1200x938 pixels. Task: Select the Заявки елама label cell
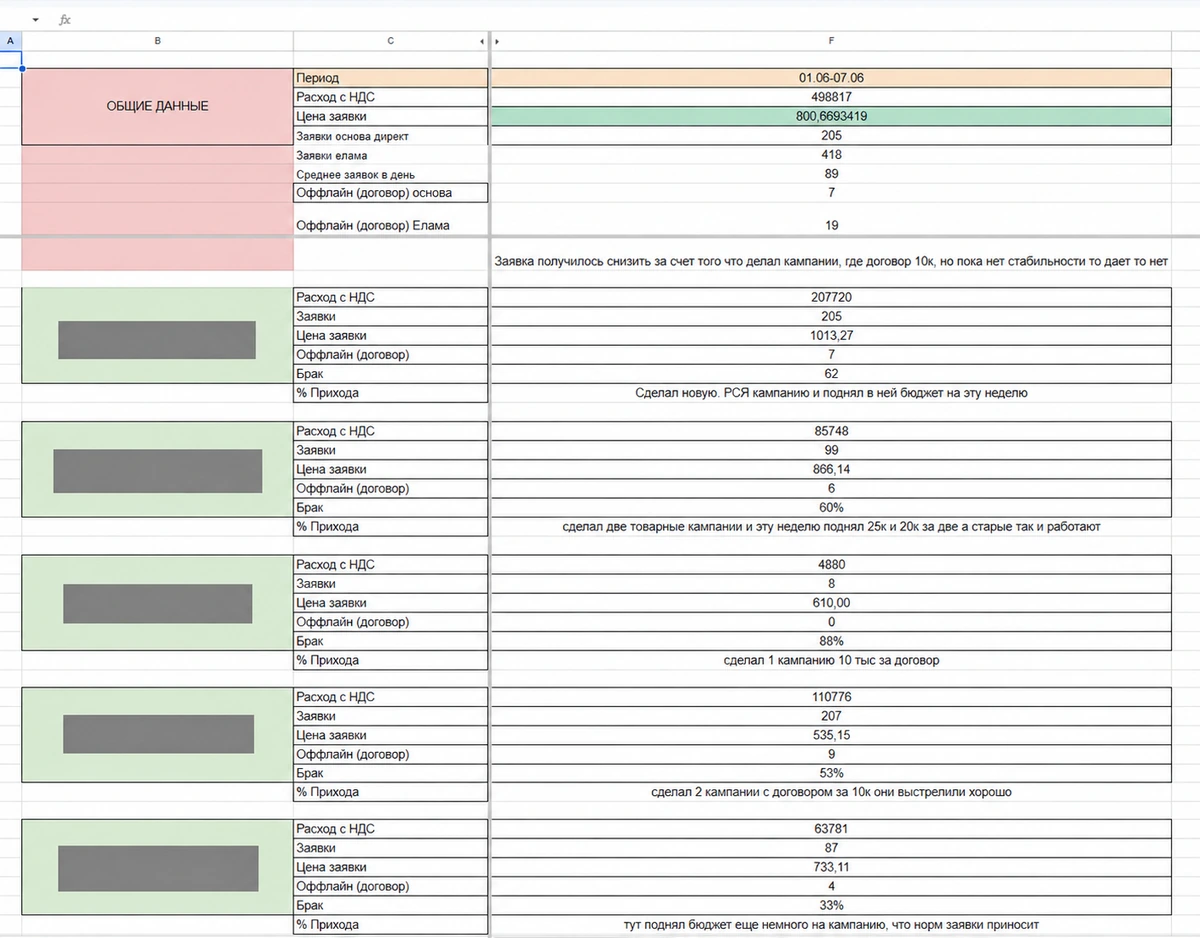390,155
